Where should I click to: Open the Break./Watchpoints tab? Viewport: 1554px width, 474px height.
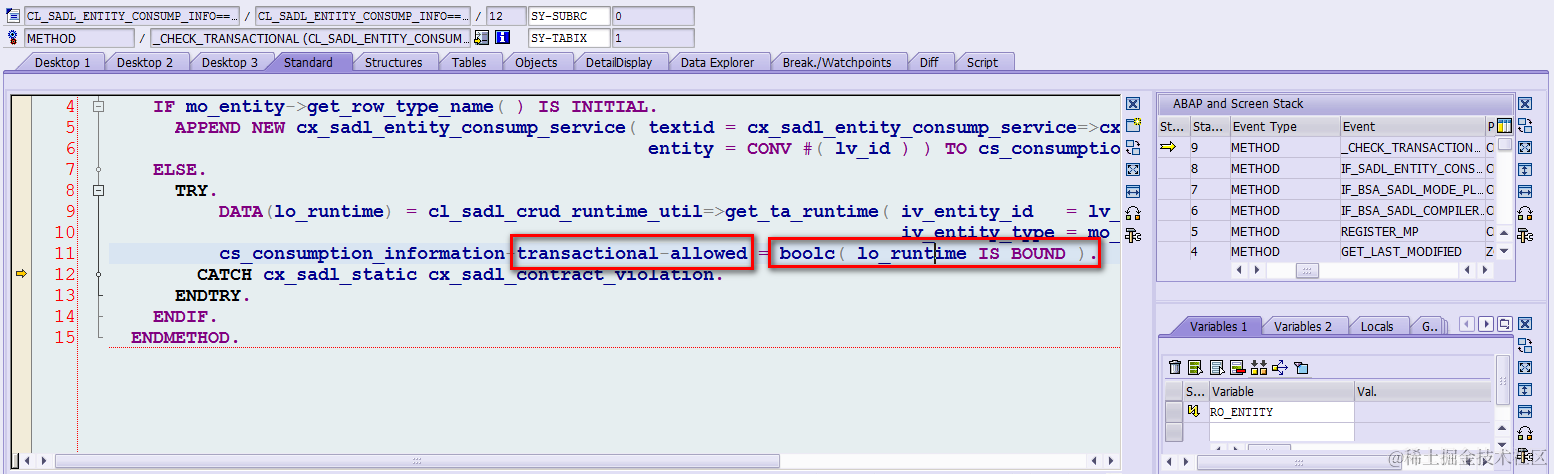837,62
